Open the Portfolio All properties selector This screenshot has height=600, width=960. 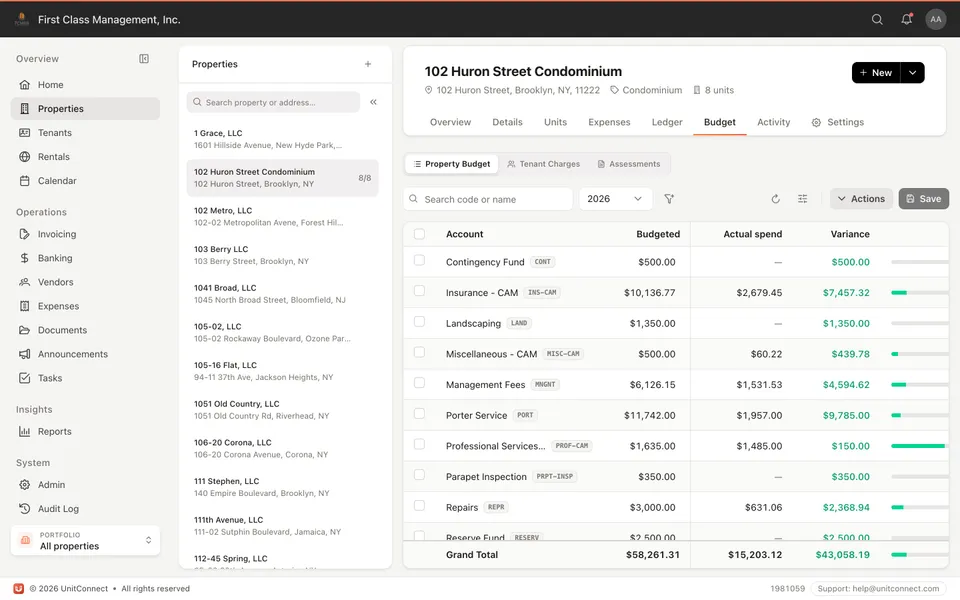85,541
